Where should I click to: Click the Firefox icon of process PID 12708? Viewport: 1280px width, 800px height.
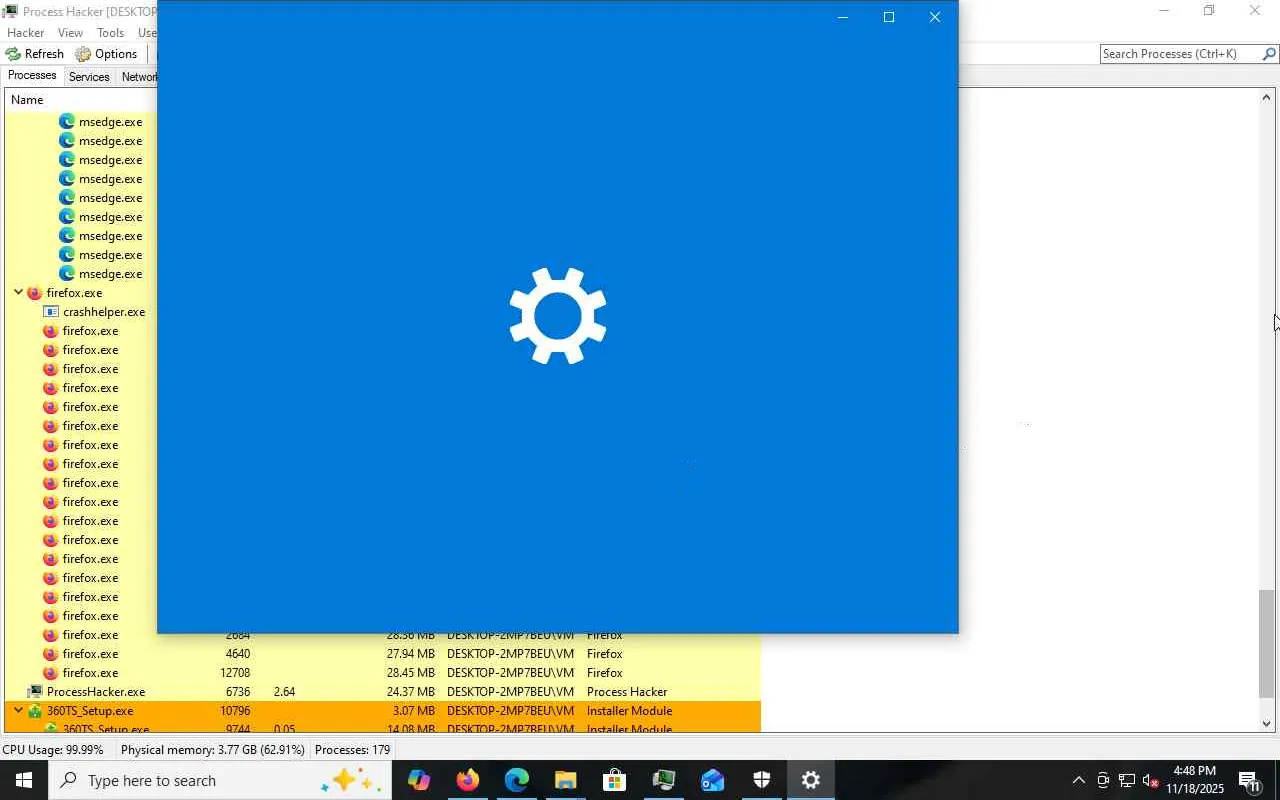pos(51,673)
